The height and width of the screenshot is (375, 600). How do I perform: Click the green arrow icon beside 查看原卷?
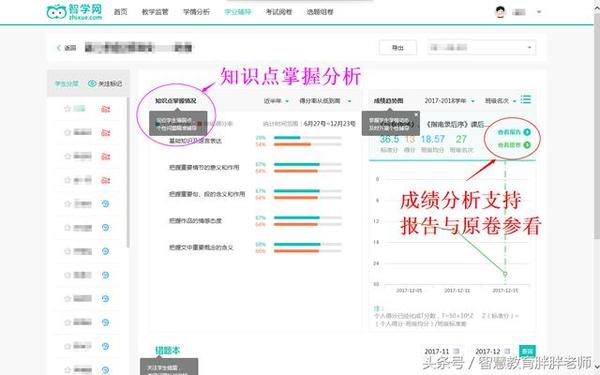[x=527, y=145]
